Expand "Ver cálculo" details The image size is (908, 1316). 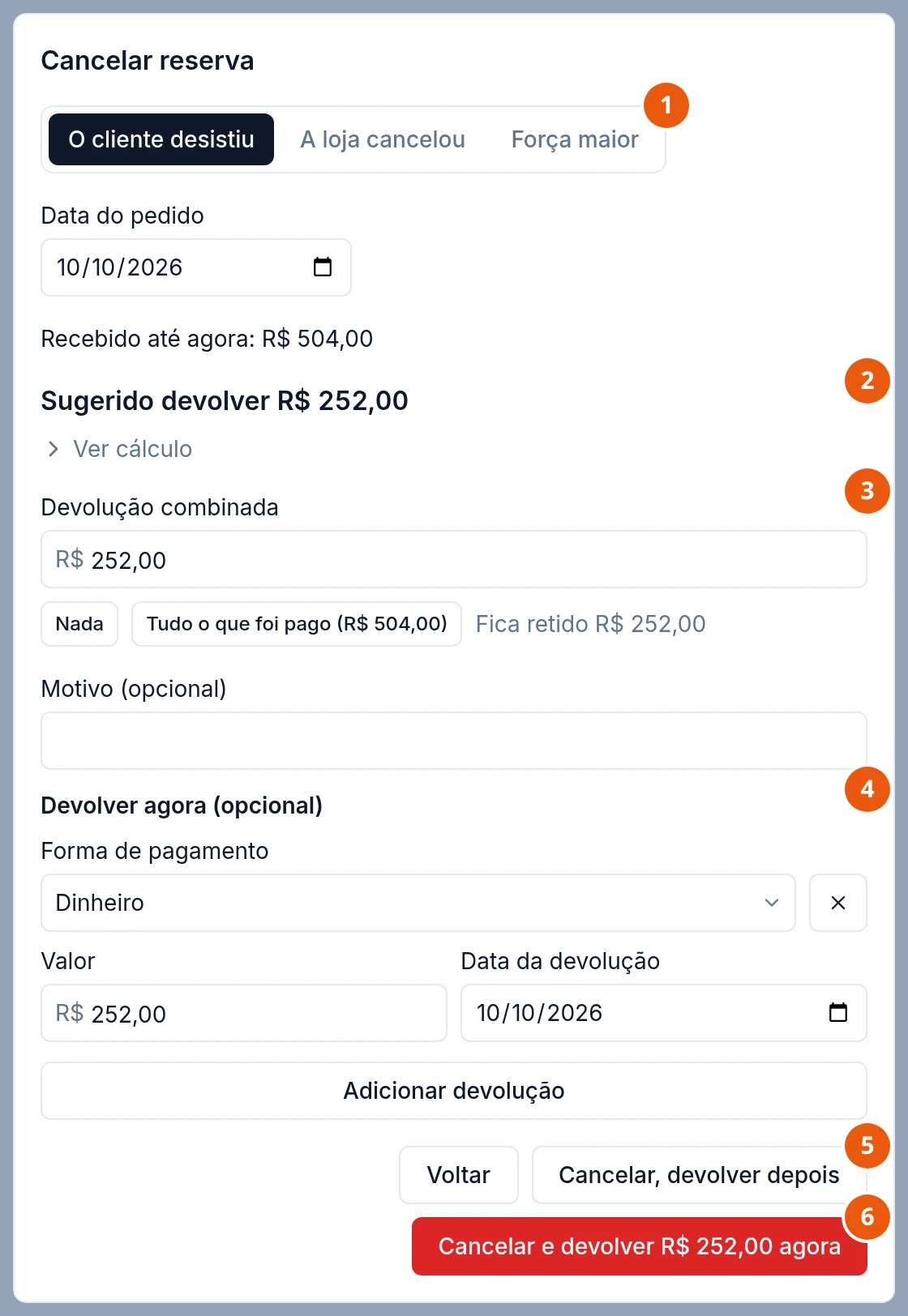(x=120, y=449)
